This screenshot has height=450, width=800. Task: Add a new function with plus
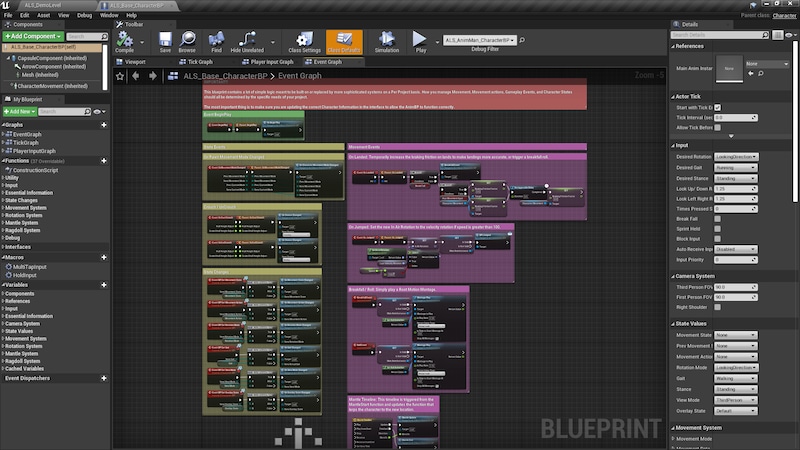point(104,161)
